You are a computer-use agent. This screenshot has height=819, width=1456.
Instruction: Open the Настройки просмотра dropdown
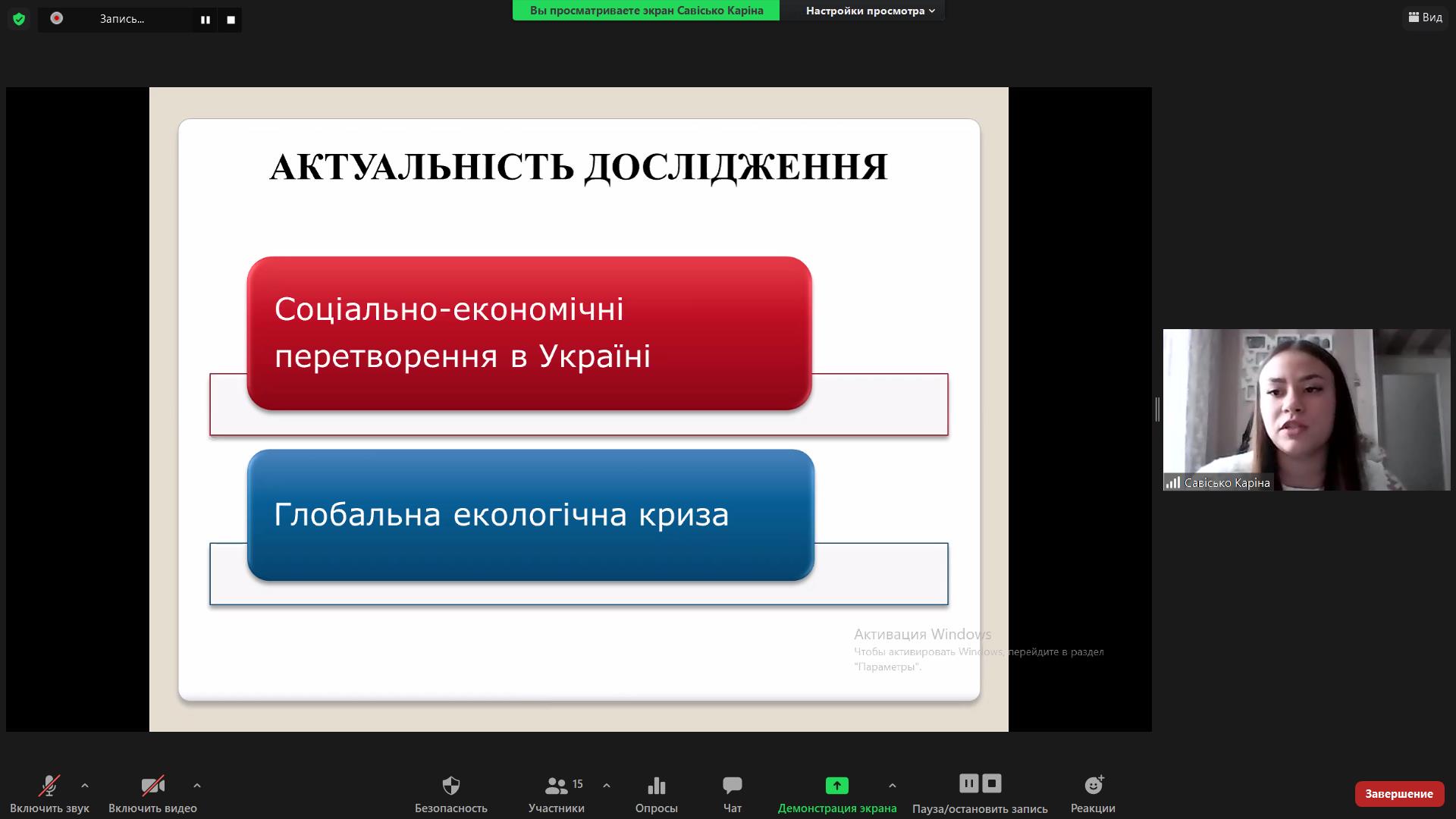coord(870,11)
